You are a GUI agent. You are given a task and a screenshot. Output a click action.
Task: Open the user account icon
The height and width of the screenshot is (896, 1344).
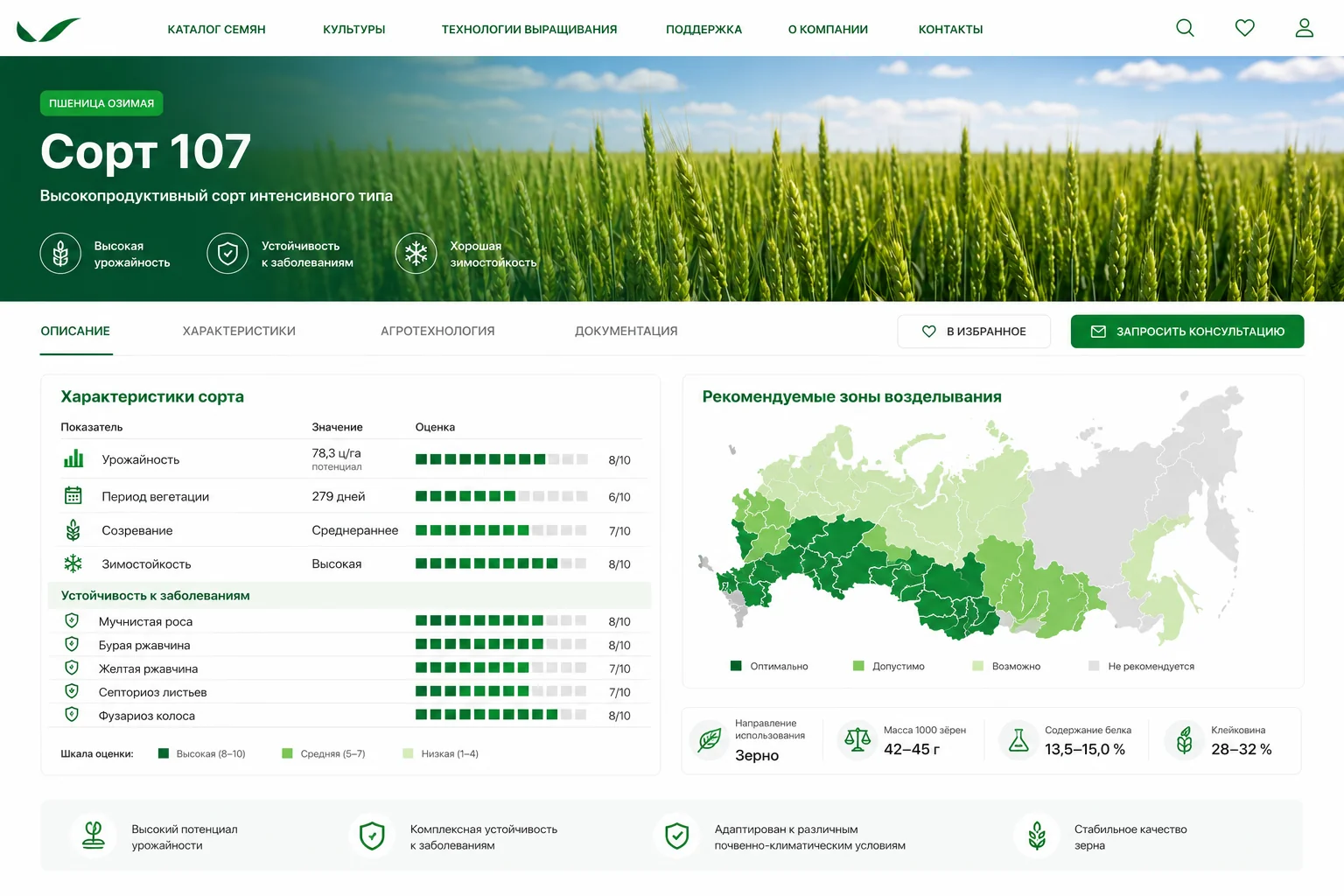1304,28
